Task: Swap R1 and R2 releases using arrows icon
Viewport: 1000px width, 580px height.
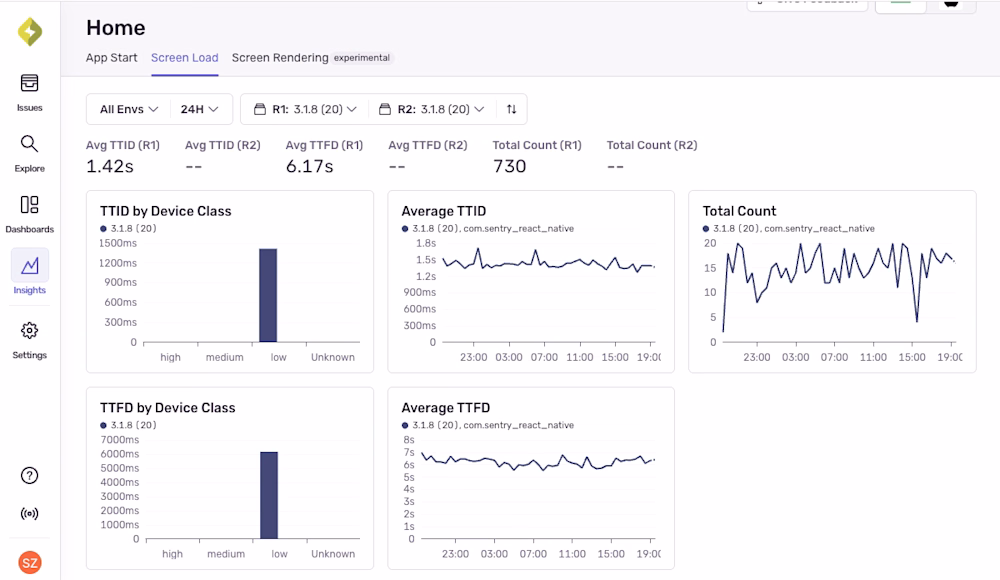Action: (x=512, y=109)
